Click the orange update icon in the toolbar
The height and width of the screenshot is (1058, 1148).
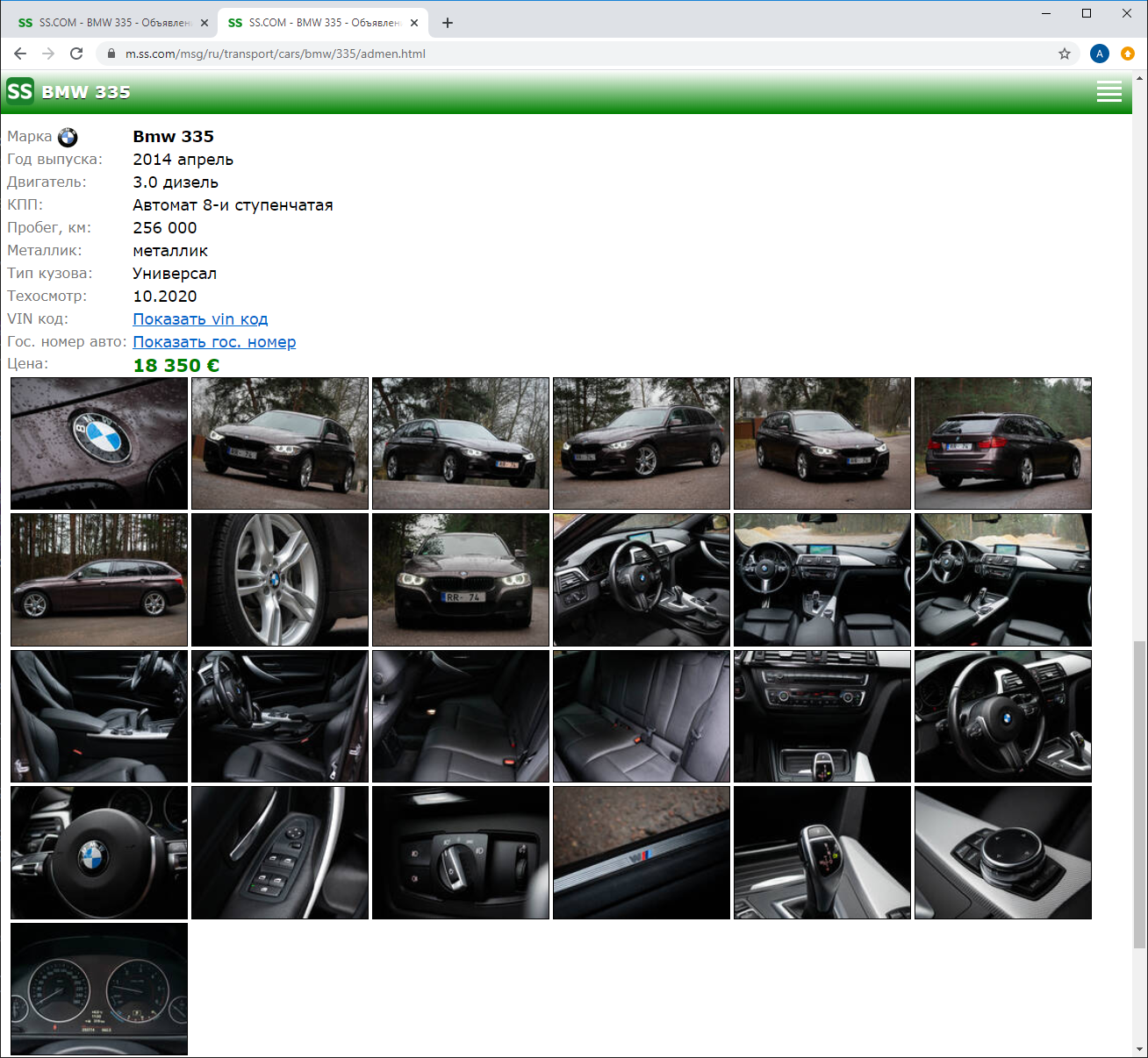tap(1128, 54)
